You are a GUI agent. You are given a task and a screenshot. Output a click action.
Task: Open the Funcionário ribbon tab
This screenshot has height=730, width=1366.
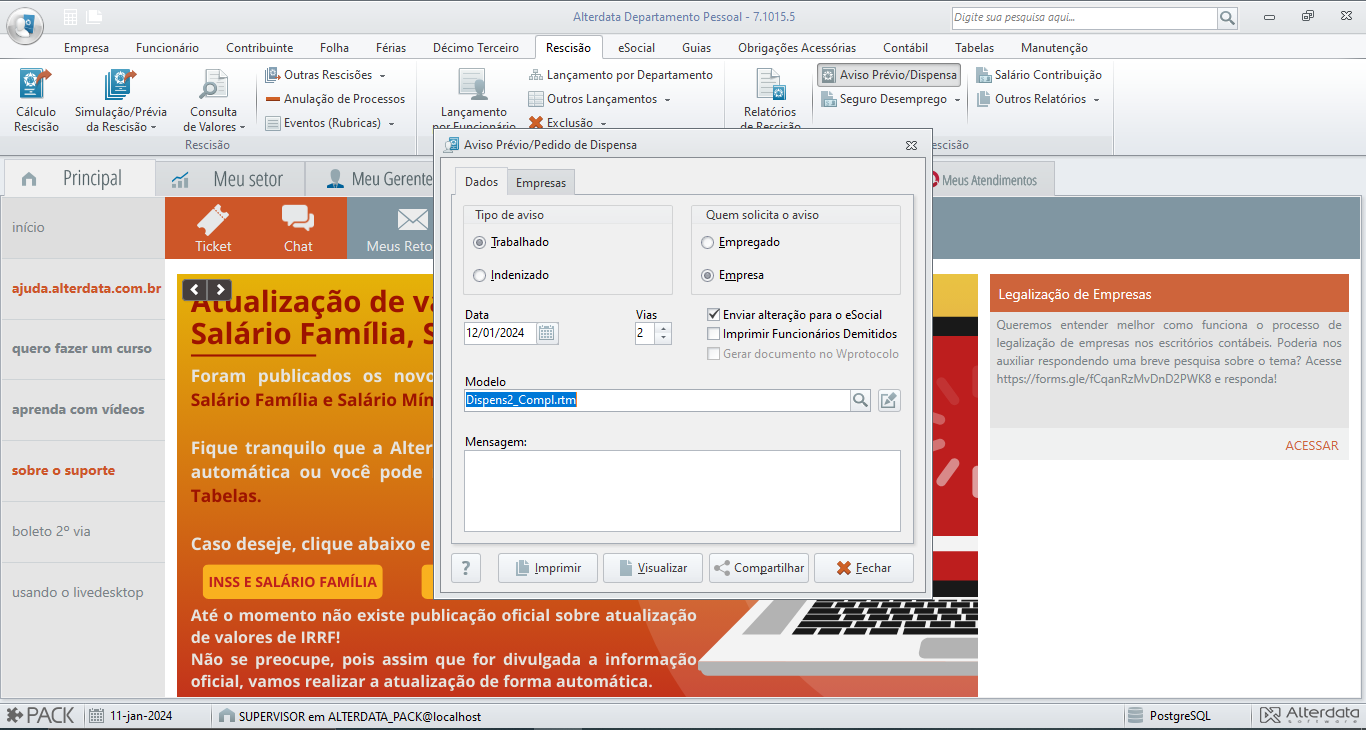pyautogui.click(x=167, y=47)
